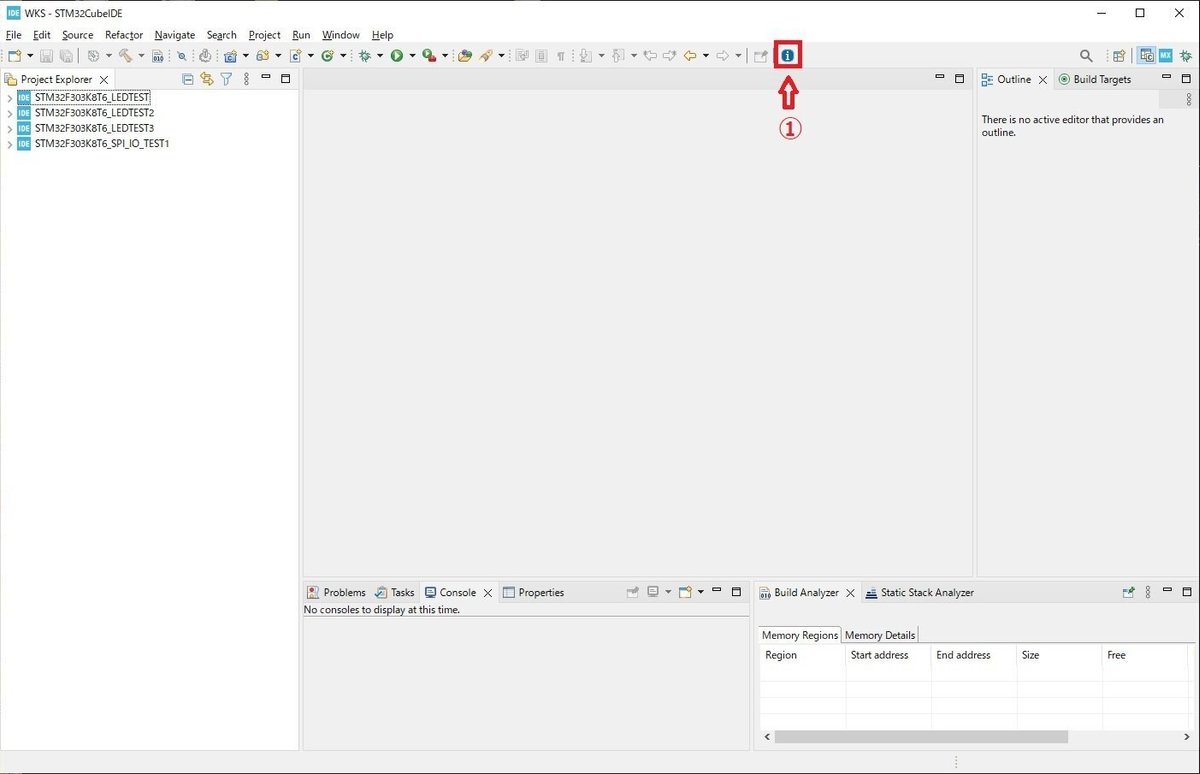Select the Memory Regions tab
This screenshot has height=774, width=1200.
[800, 635]
